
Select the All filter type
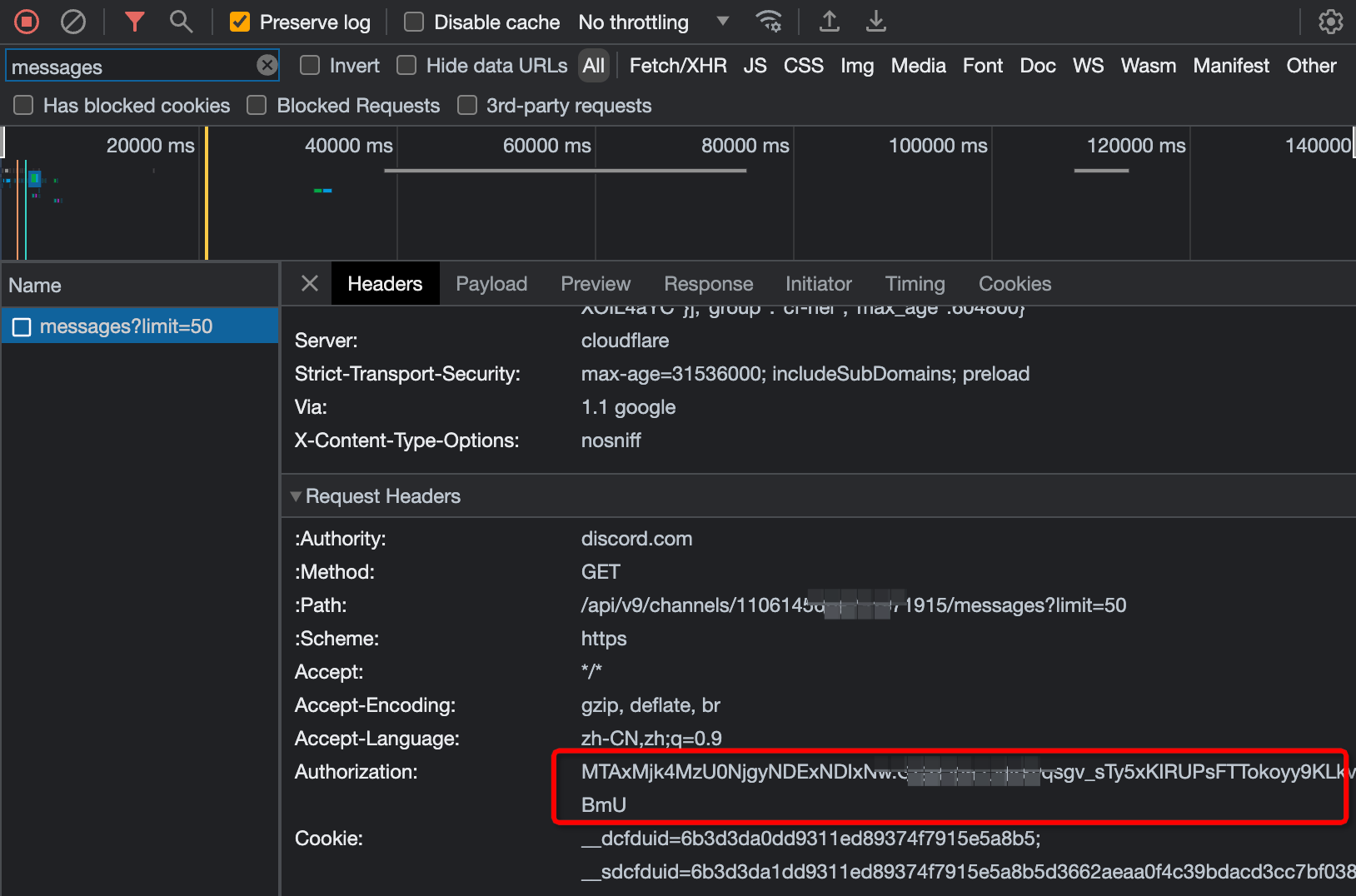[594, 66]
